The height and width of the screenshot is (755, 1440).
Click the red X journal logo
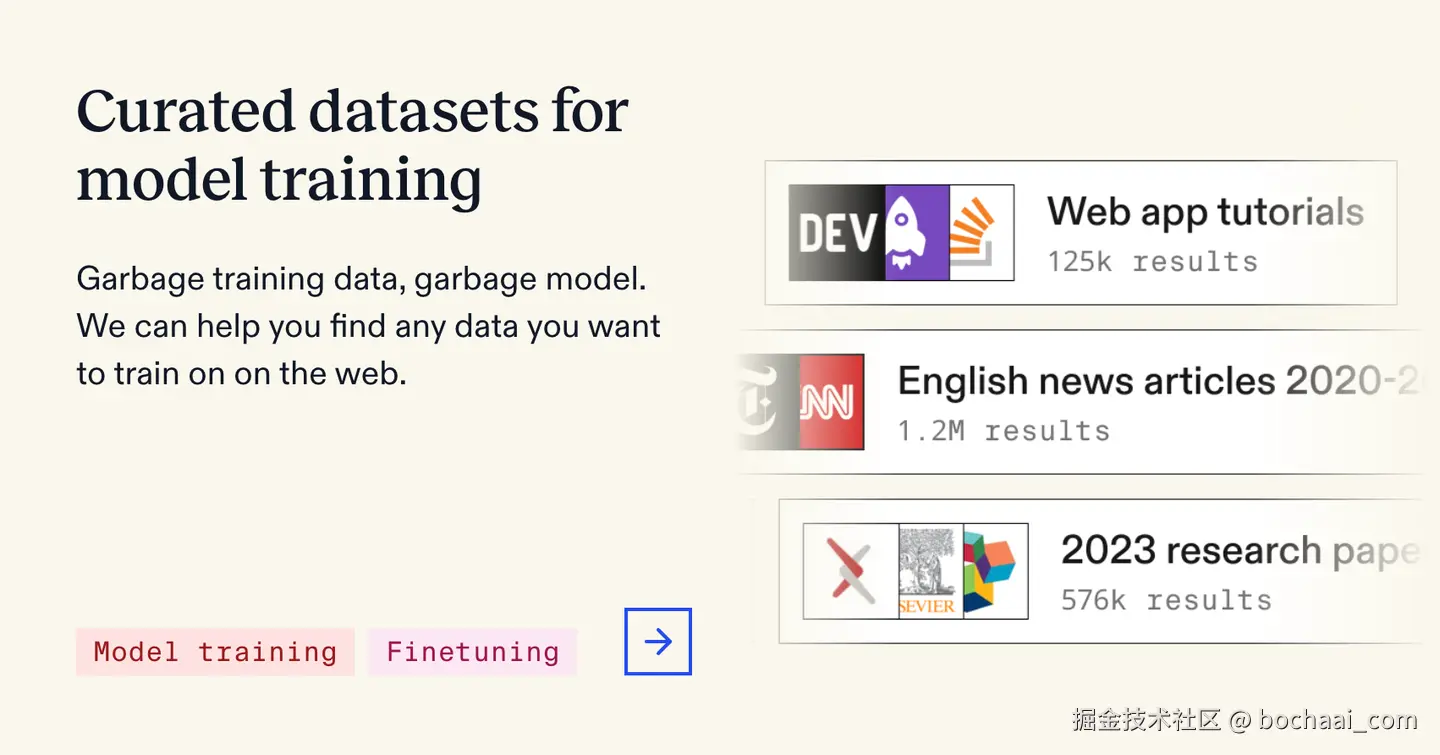(x=851, y=571)
